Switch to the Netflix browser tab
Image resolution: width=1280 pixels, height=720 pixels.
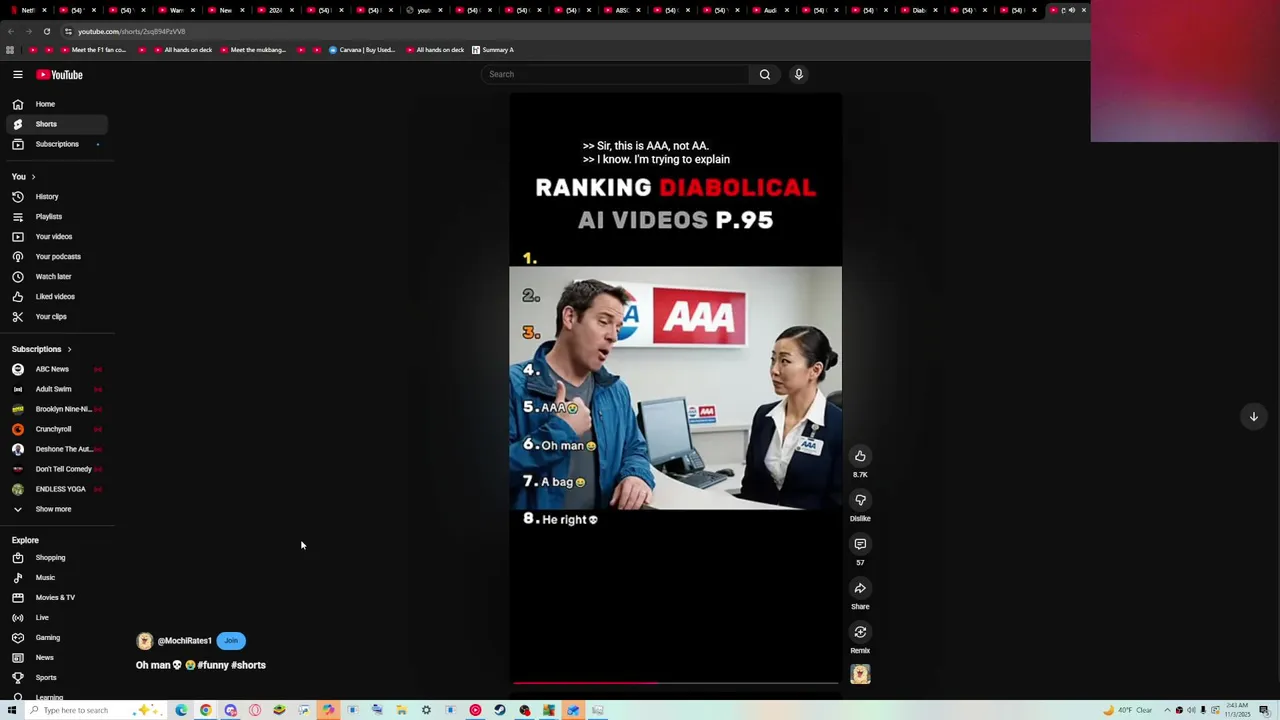[28, 10]
